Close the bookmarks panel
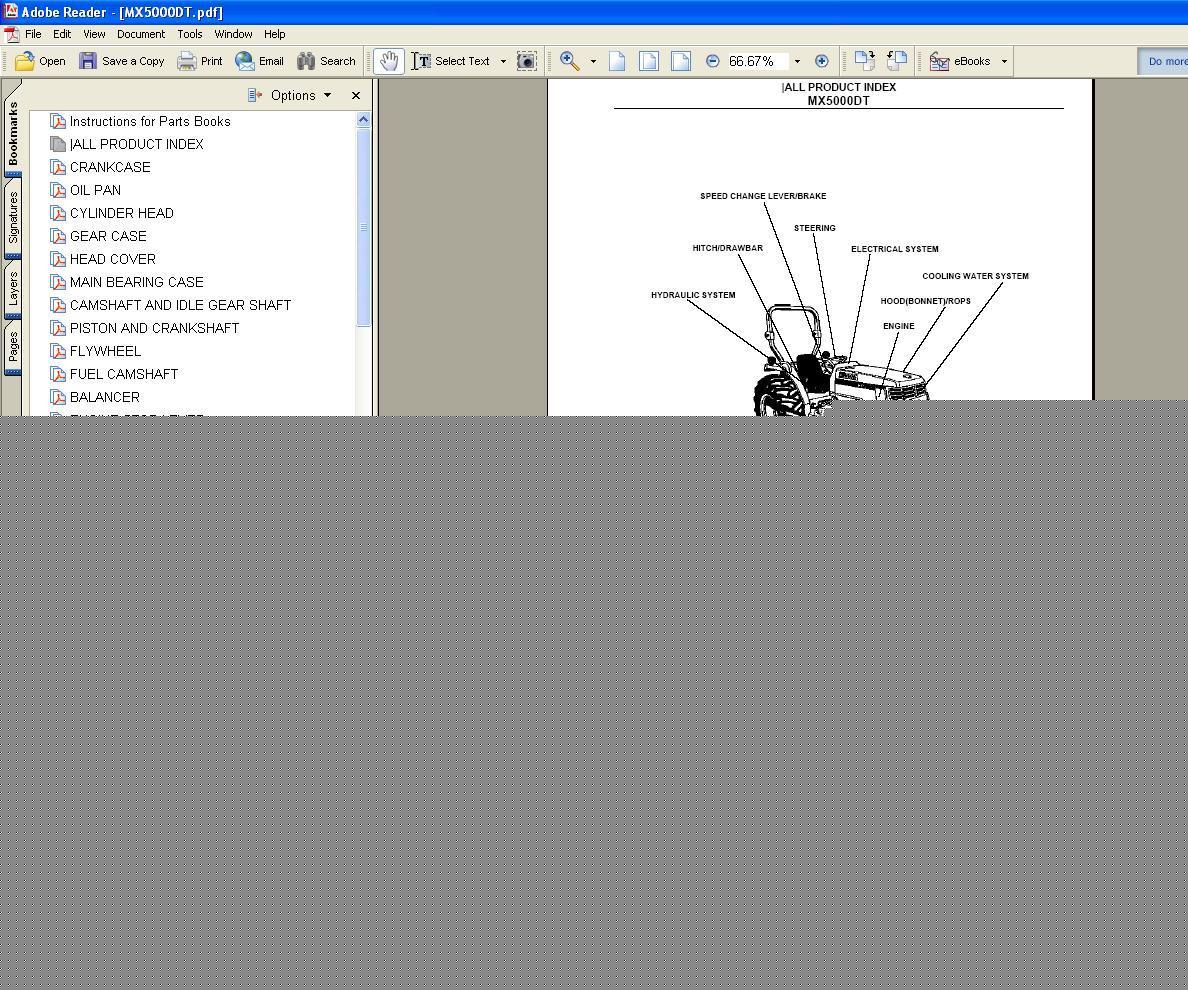The height and width of the screenshot is (990, 1188). click(x=356, y=95)
